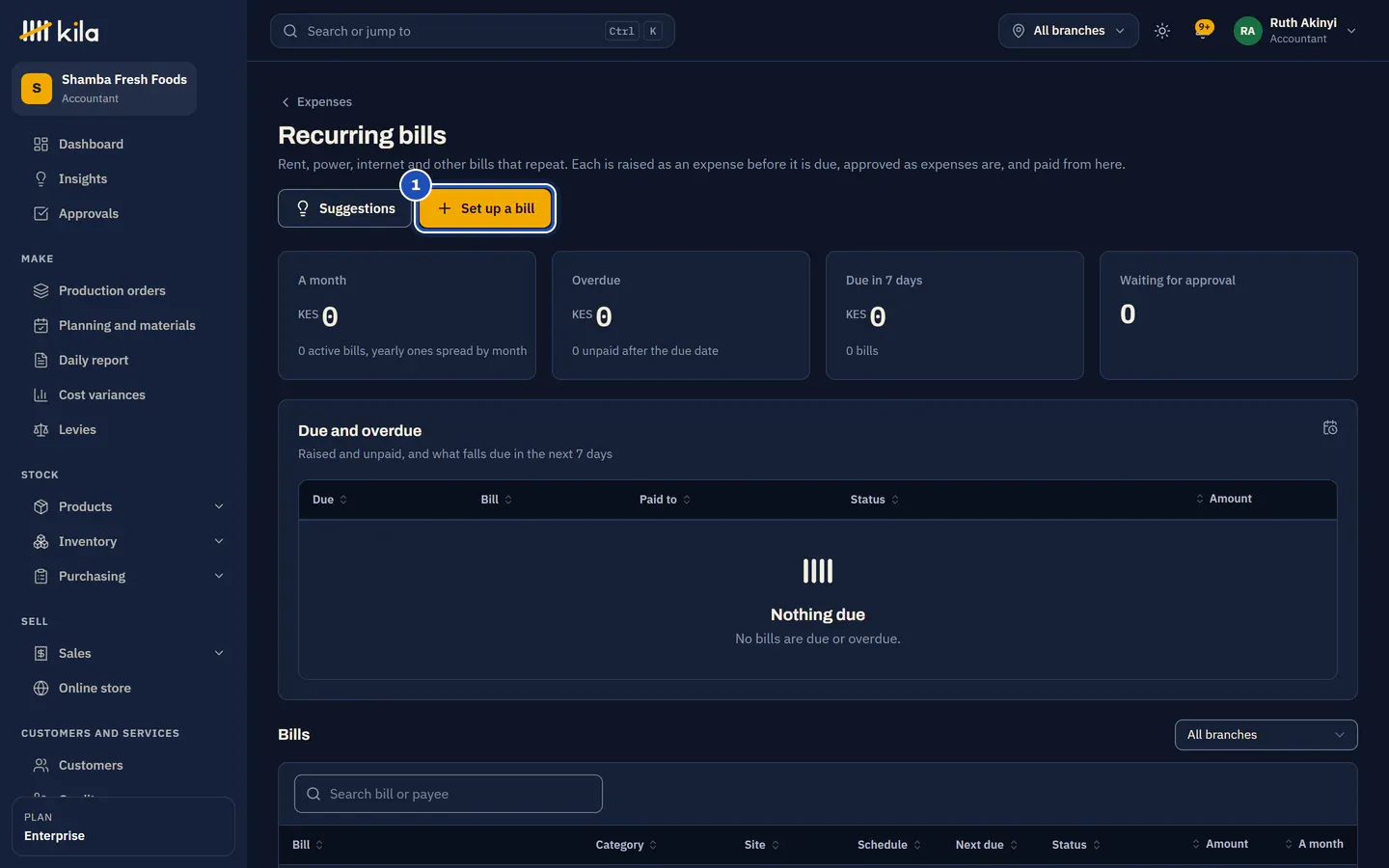Go back to Expenses
The image size is (1389, 868).
click(x=316, y=101)
